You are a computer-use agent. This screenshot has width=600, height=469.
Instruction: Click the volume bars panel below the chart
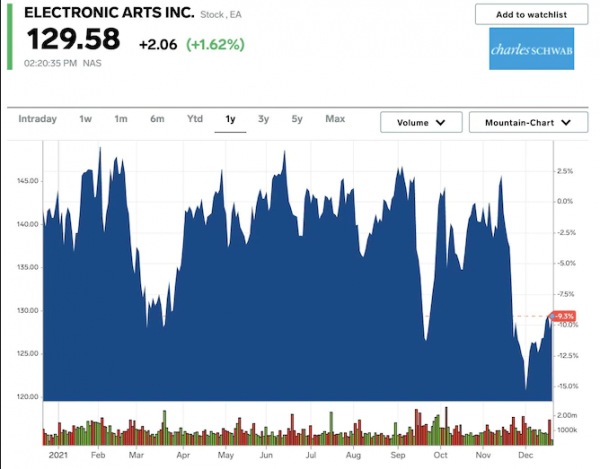[296, 425]
